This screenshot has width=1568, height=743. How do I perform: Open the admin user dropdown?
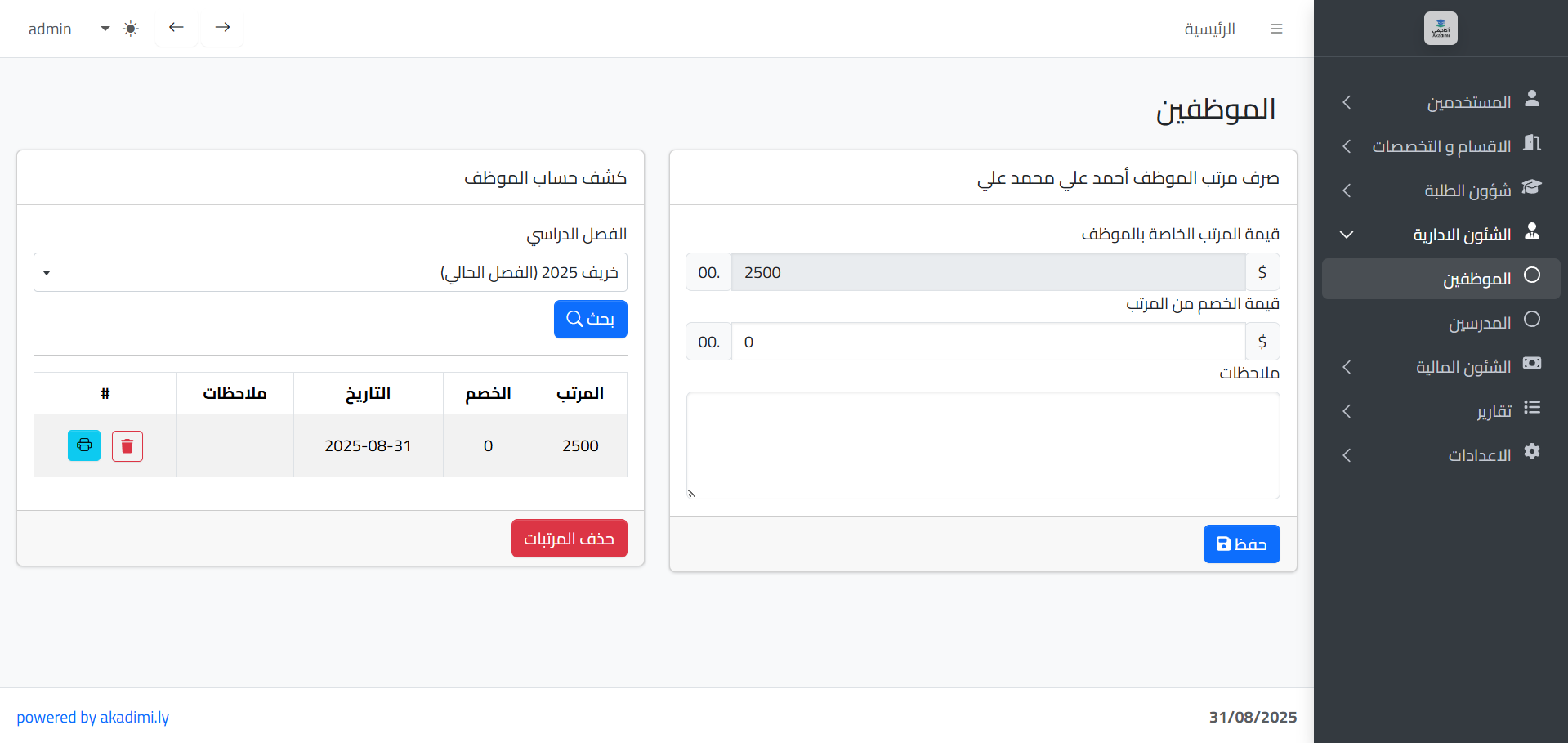point(69,29)
